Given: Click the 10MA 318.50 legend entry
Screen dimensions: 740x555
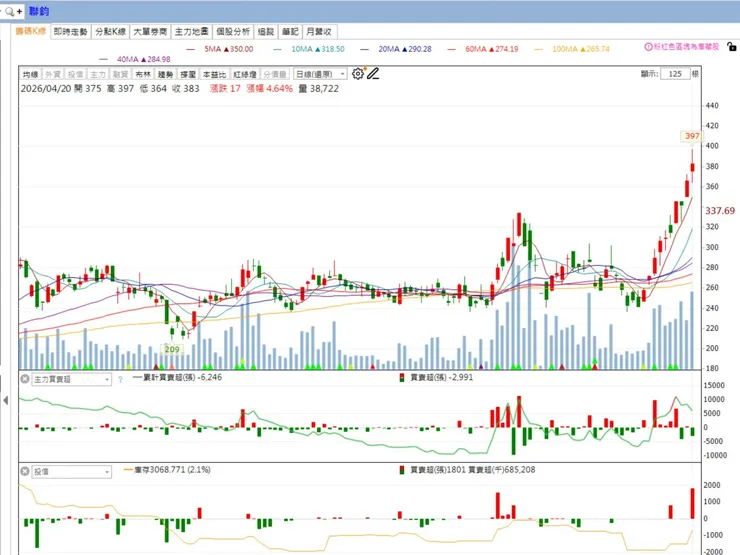Looking at the screenshot, I should (x=309, y=49).
